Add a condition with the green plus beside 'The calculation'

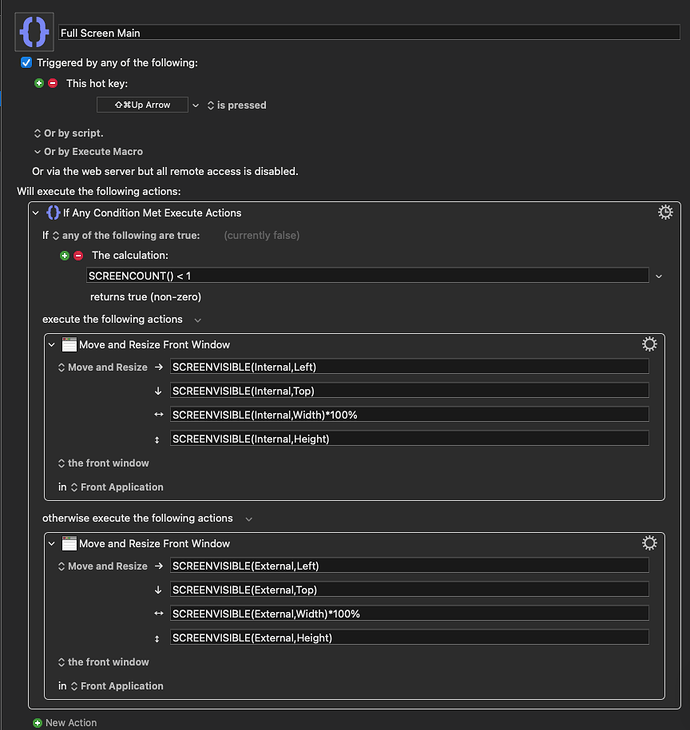(66, 255)
